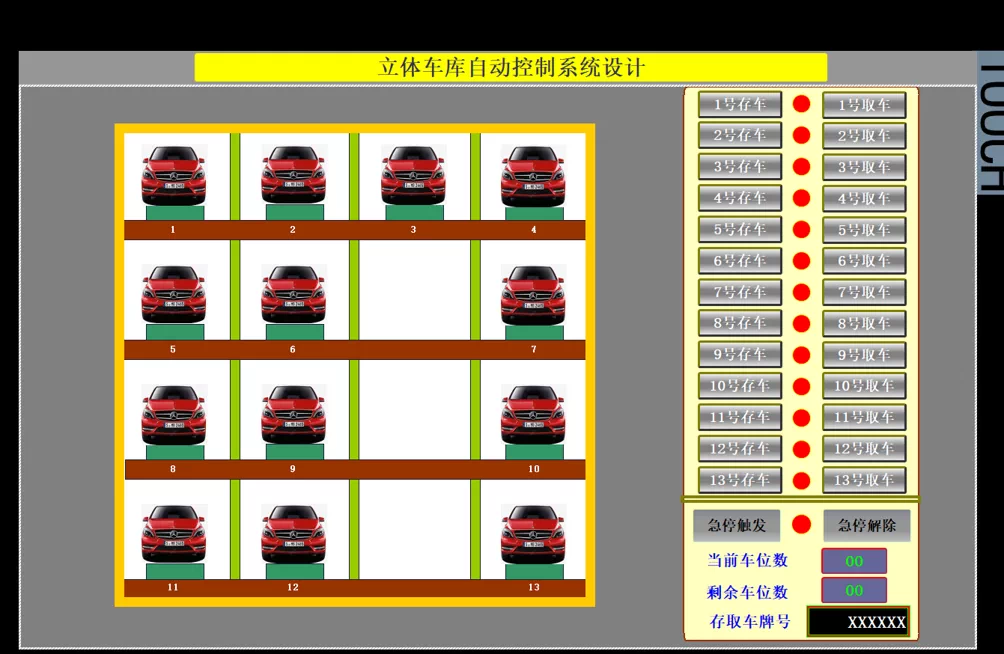The image size is (1004, 654).
Task: Click the 10号存车 button
Action: pos(740,386)
